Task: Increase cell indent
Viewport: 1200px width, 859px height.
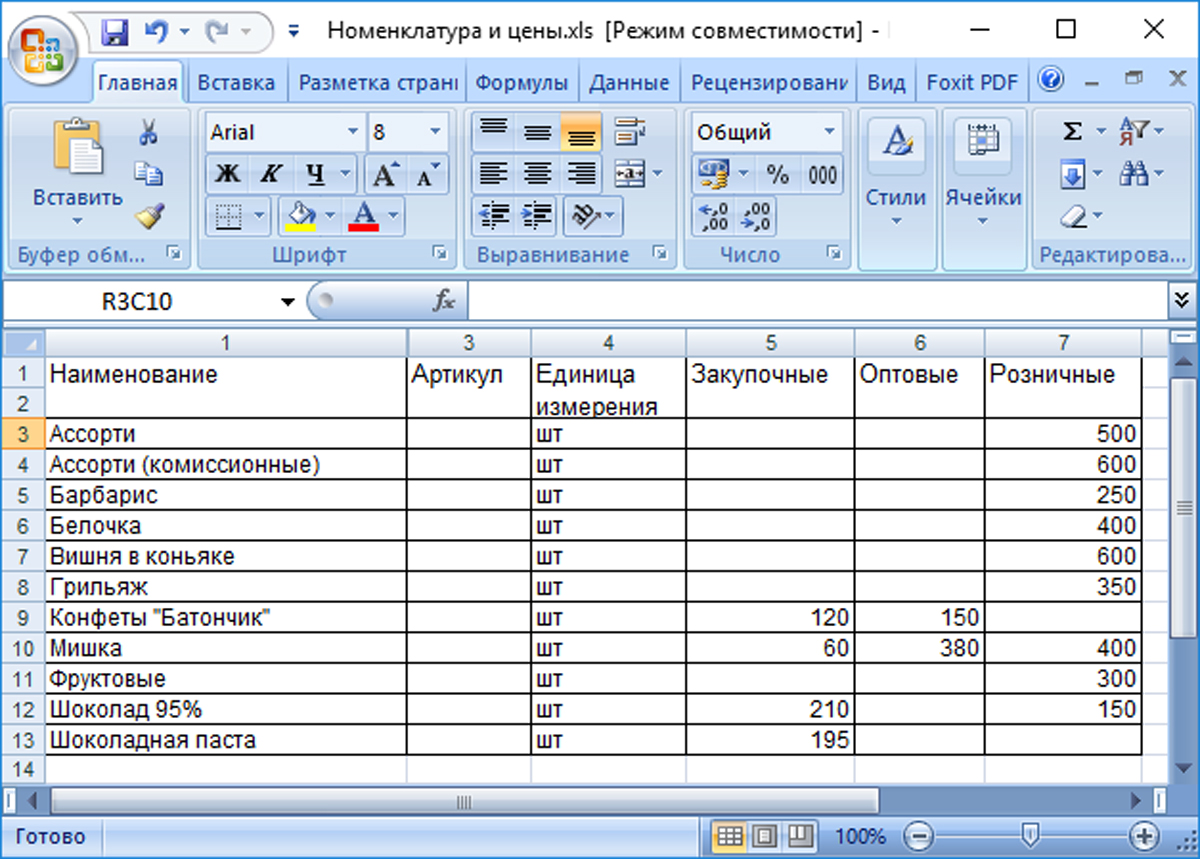Action: pos(537,215)
